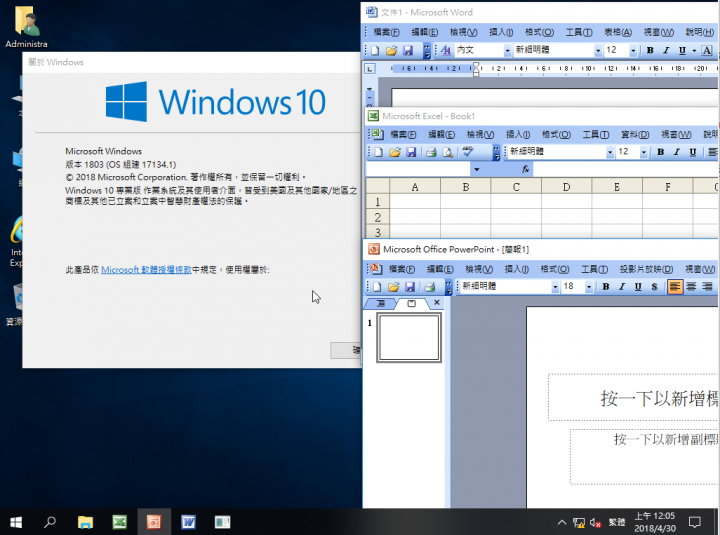This screenshot has height=535, width=720.
Task: Click the tab selector at Word's ruler corner
Action: pos(370,69)
